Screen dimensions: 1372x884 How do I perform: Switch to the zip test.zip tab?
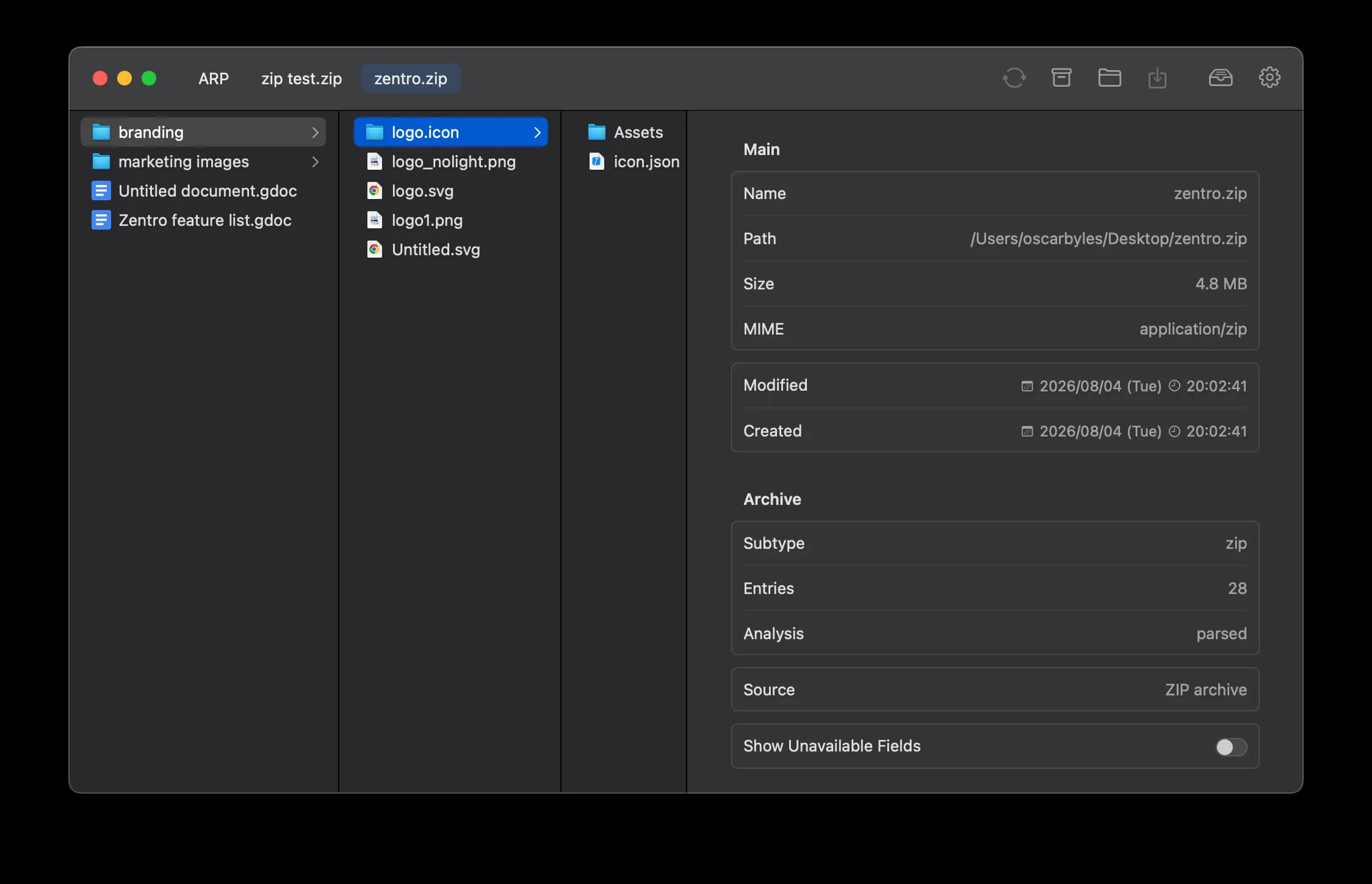coord(301,78)
